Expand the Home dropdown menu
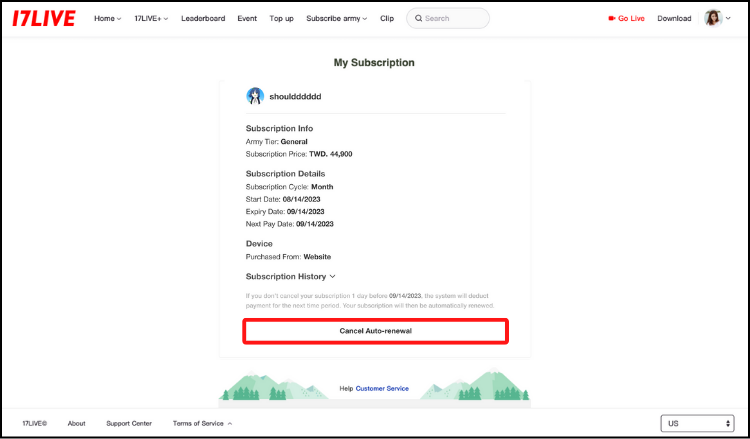750x439 pixels. click(x=107, y=18)
